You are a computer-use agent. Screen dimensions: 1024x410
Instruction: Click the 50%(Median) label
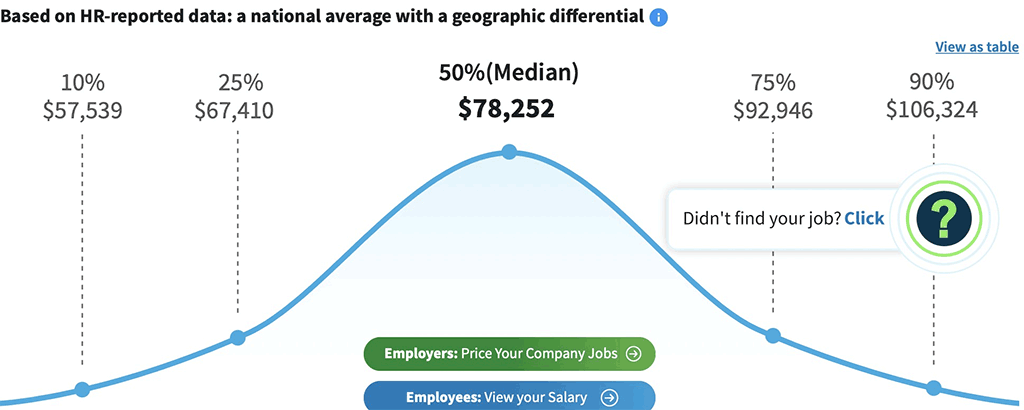[508, 73]
